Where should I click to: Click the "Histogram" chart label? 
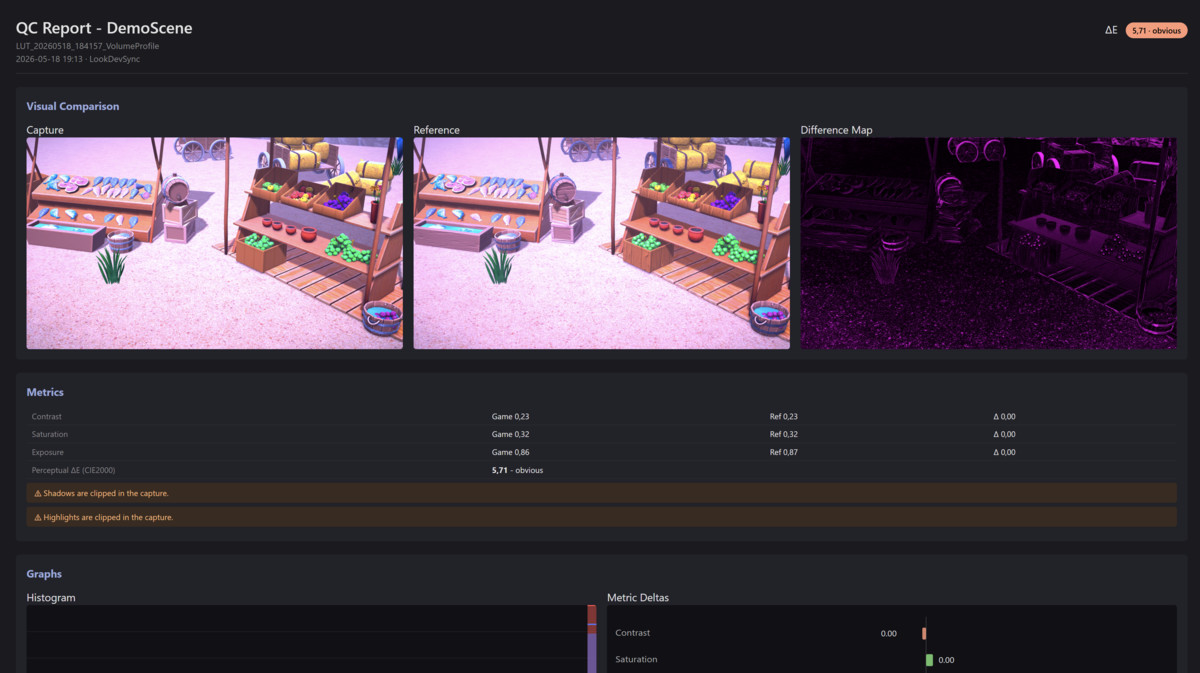pyautogui.click(x=51, y=598)
